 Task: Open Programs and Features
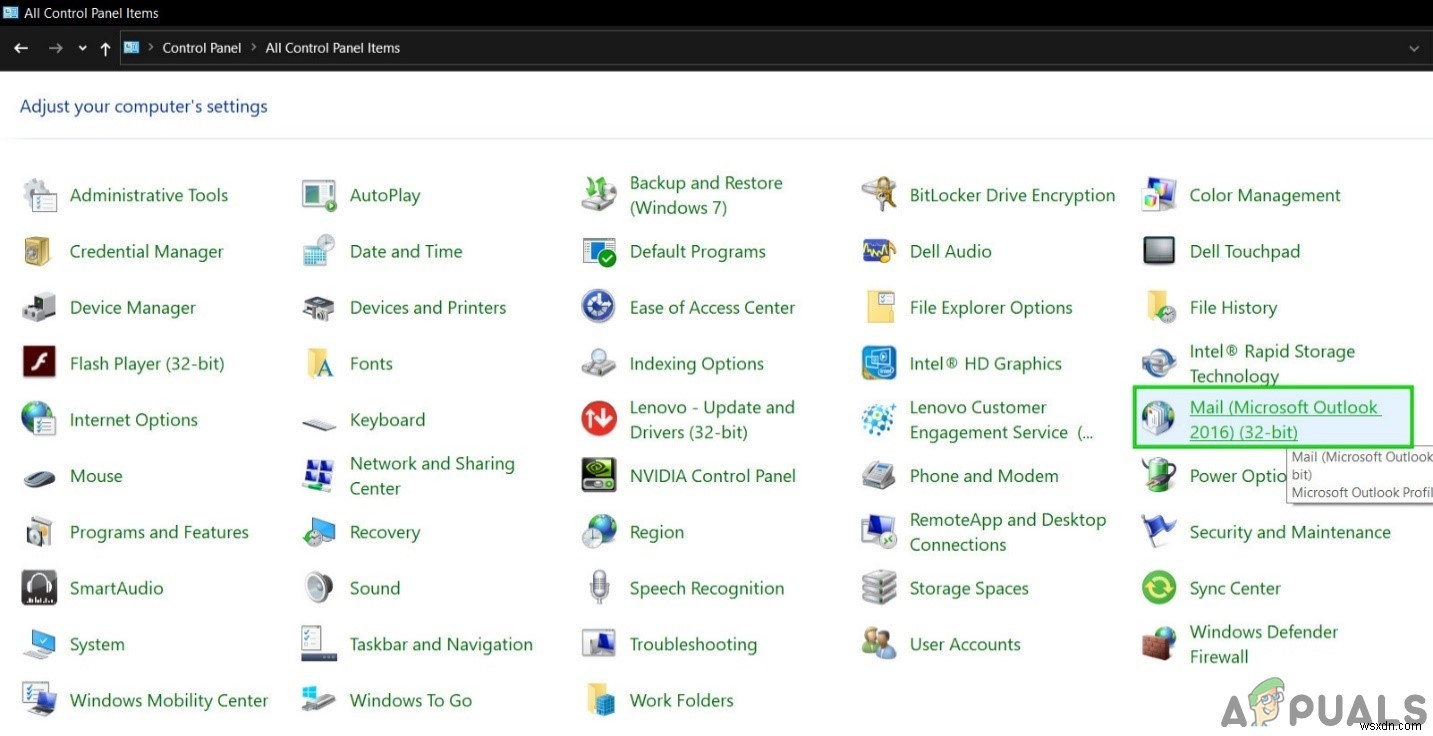tap(158, 532)
